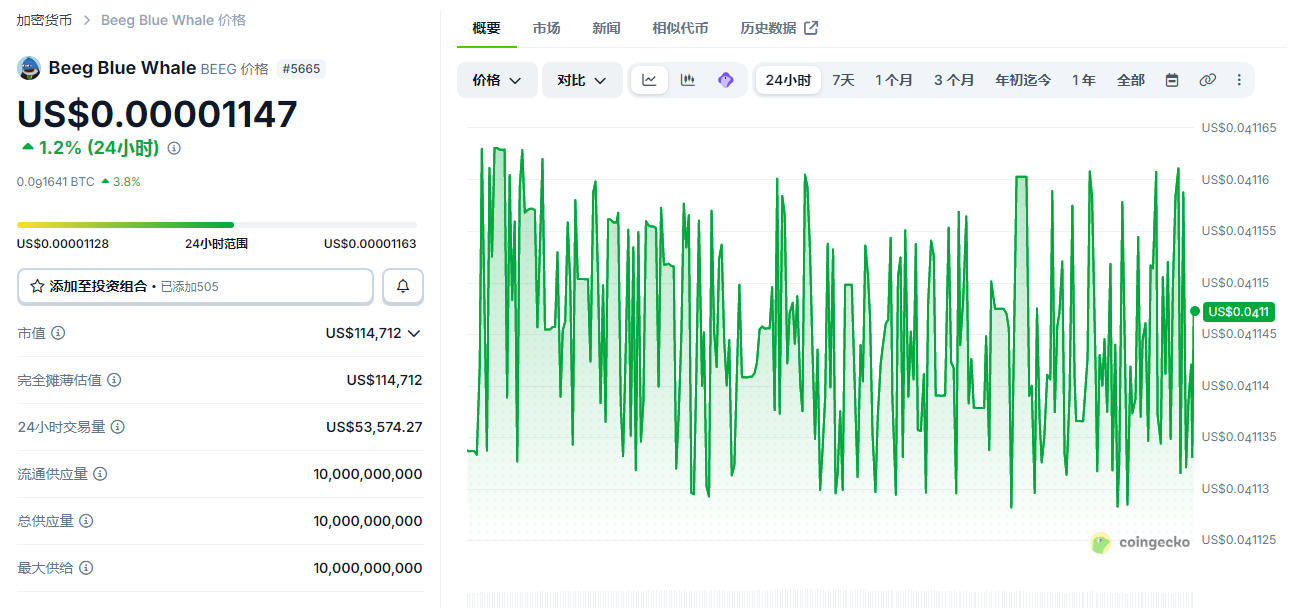Expand the 市值 US$114,712 chevron
Viewport: 1315px width, 608px height.
414,333
